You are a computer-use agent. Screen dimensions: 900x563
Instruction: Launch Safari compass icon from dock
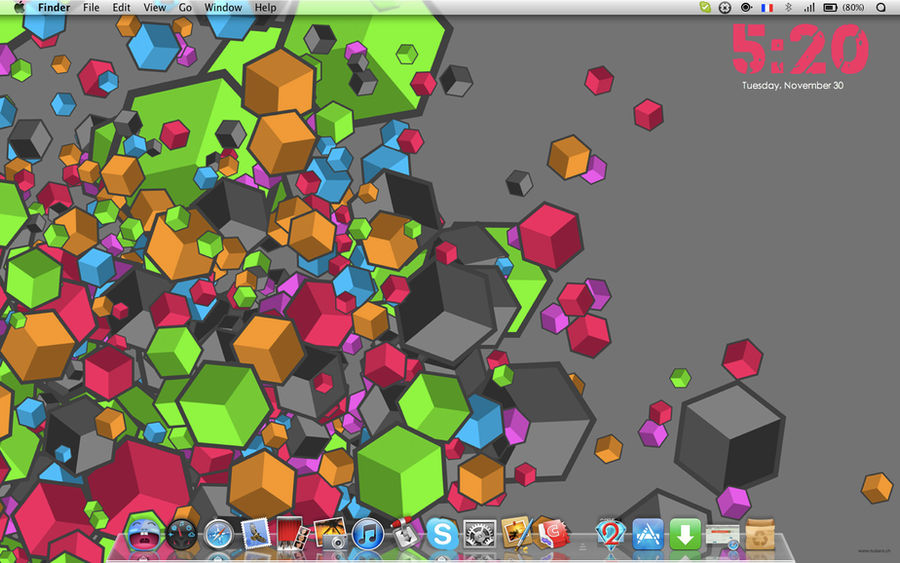pos(219,535)
